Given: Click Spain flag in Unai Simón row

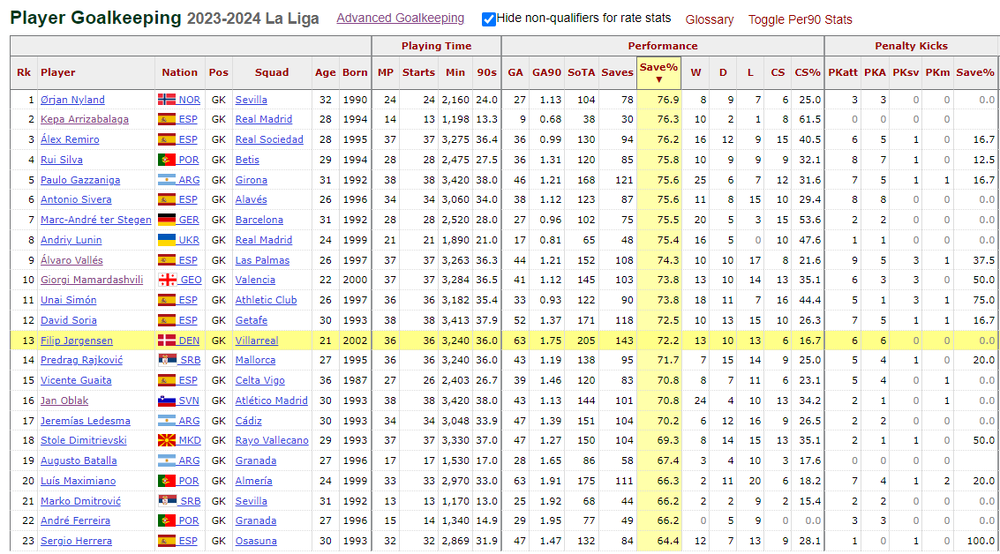Looking at the screenshot, I should (166, 300).
